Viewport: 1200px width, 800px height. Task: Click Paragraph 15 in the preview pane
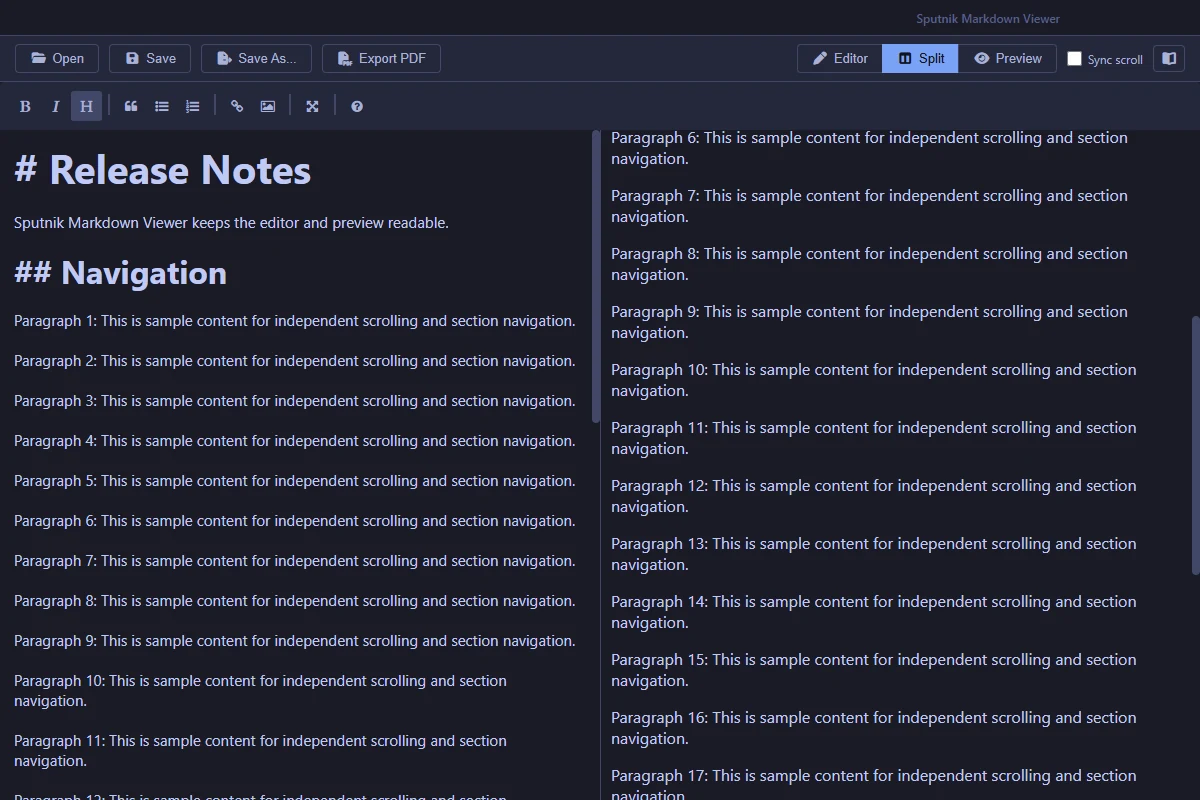tap(874, 670)
